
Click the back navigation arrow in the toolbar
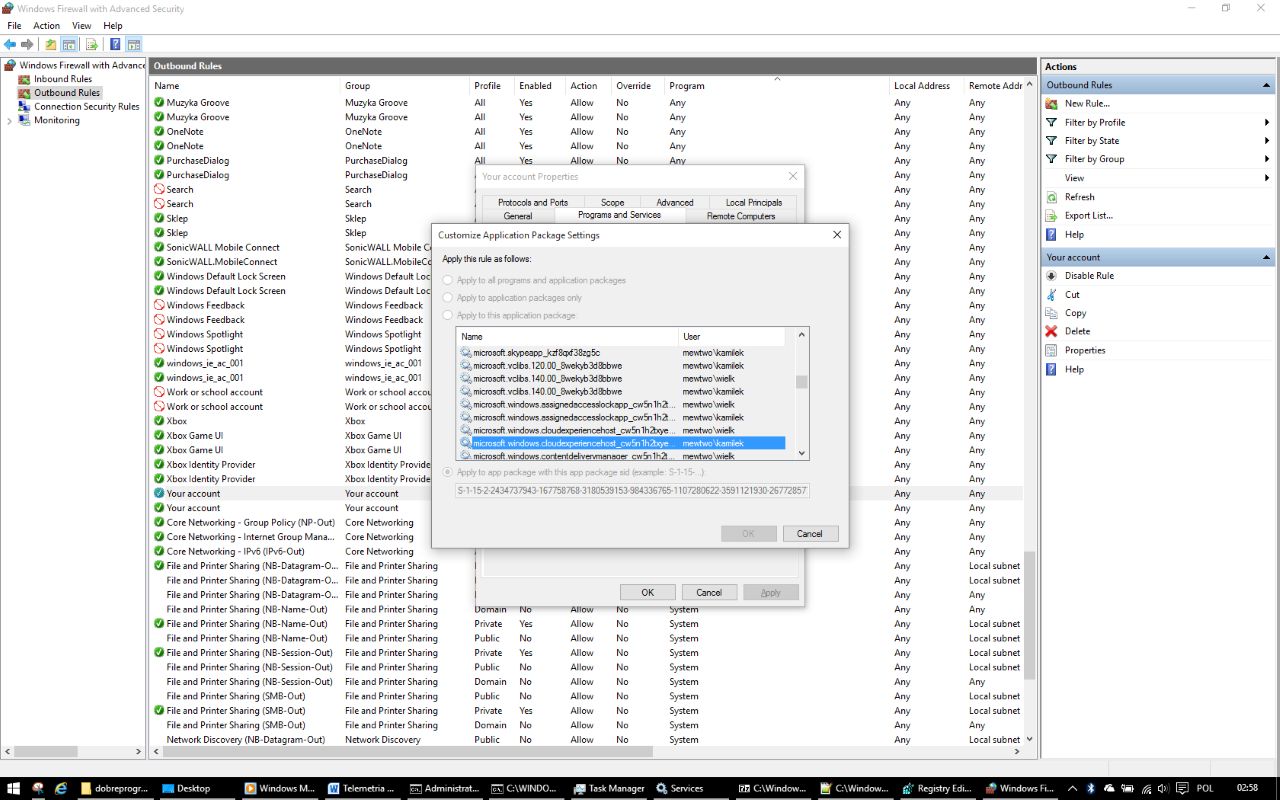tap(10, 43)
